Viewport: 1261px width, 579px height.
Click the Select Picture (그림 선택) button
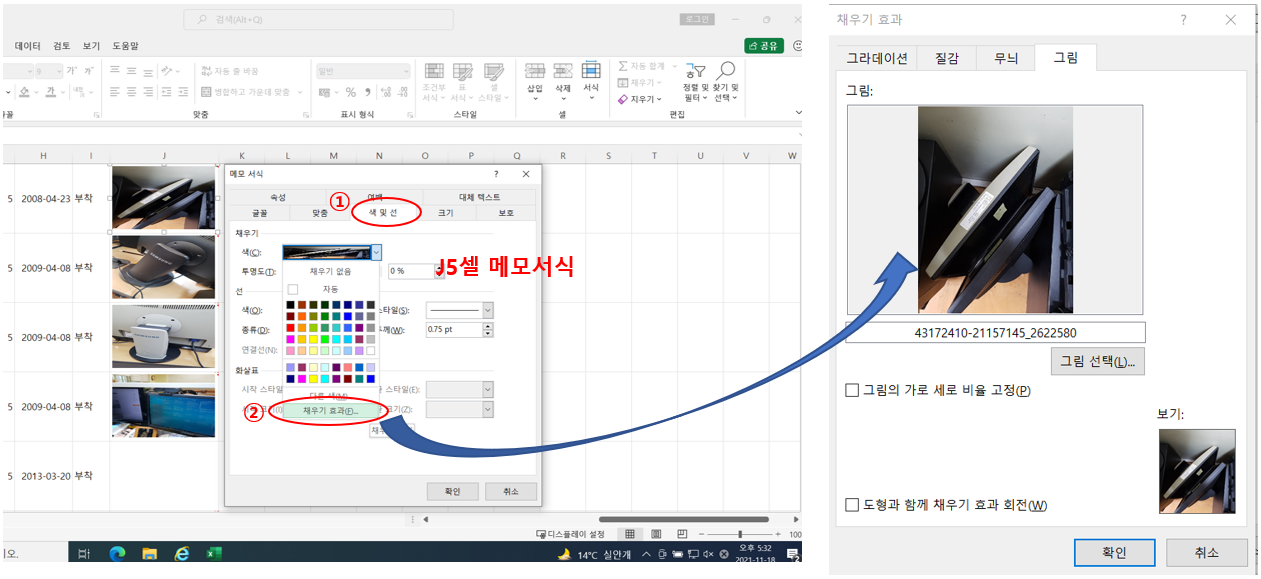(x=1097, y=361)
